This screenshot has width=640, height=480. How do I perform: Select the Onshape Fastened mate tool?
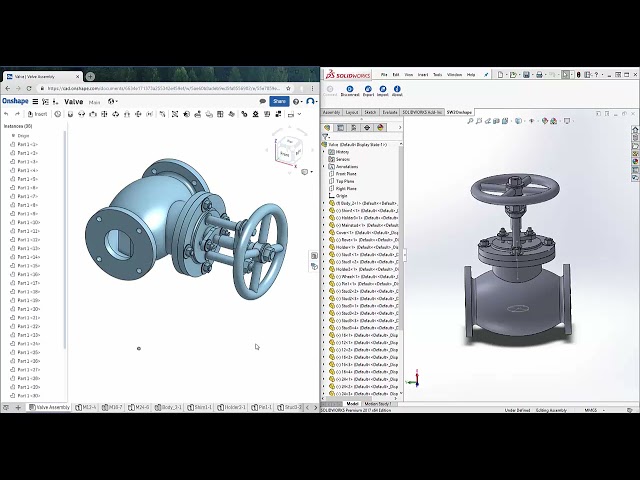70,114
